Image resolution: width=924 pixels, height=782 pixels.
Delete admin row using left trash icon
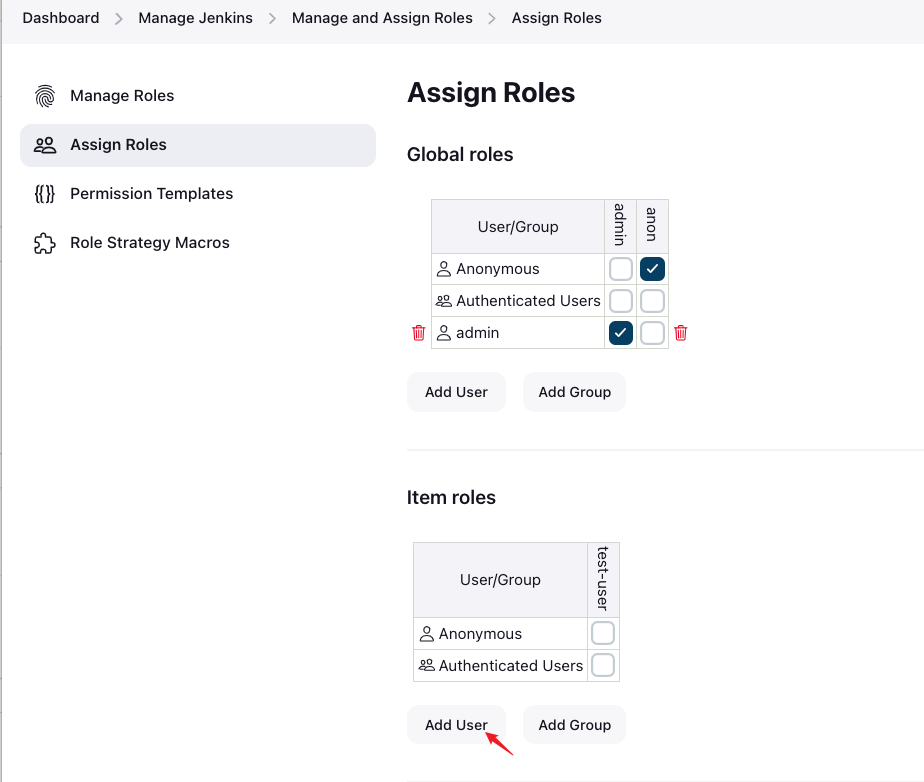point(418,333)
